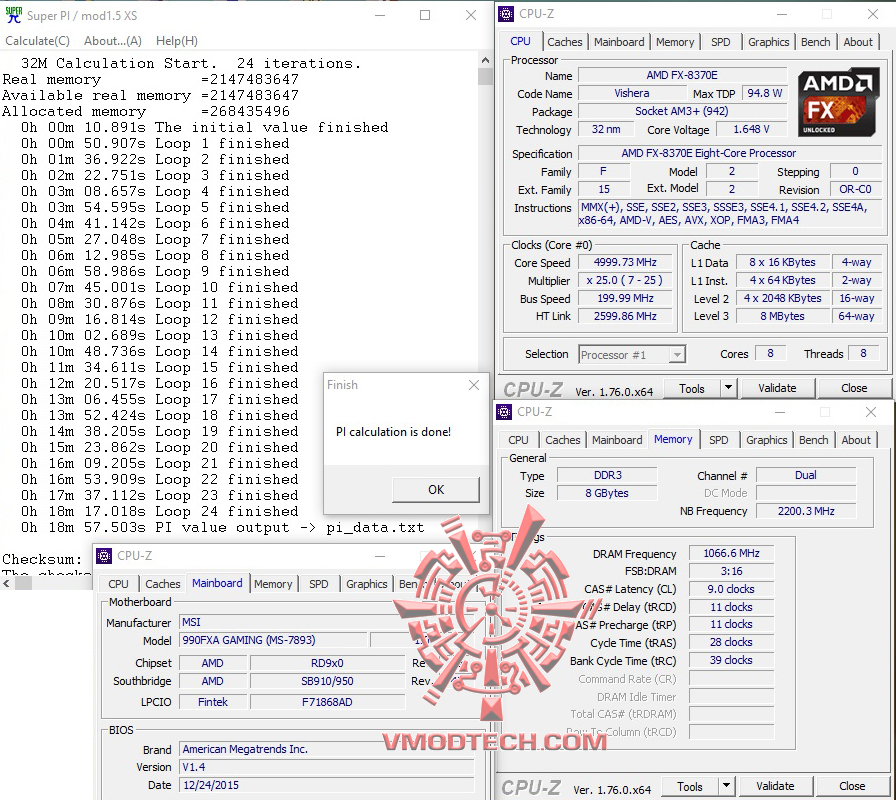
Task: Switch to Caches tab in top CPU-Z window
Action: 565,42
